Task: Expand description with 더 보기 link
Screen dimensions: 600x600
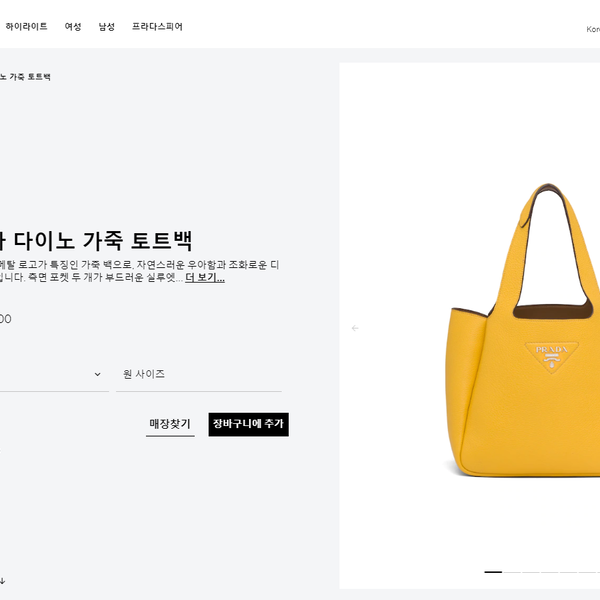Action: (205, 277)
